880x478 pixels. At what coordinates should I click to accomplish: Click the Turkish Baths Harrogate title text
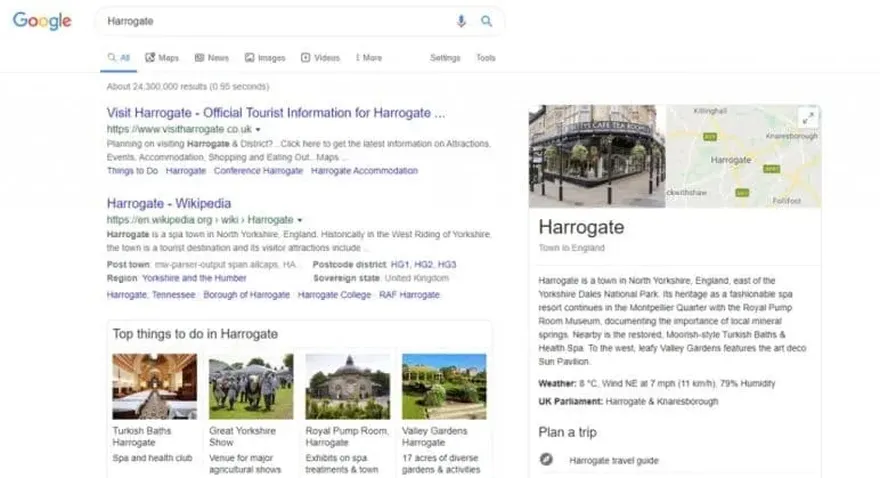click(141, 436)
